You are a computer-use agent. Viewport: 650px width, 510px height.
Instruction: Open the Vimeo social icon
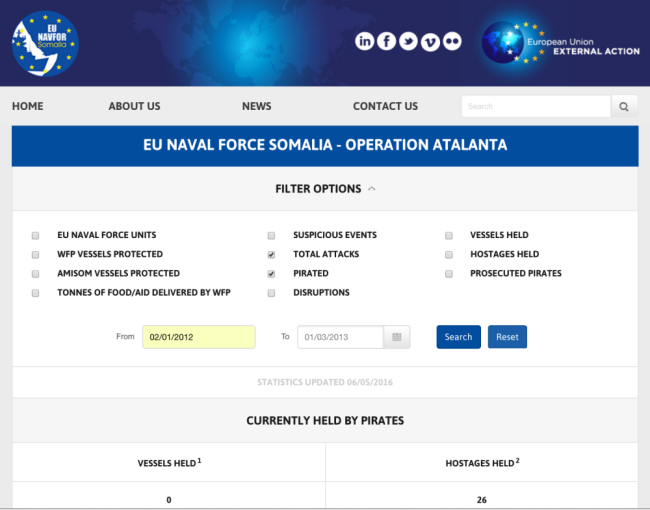point(430,42)
